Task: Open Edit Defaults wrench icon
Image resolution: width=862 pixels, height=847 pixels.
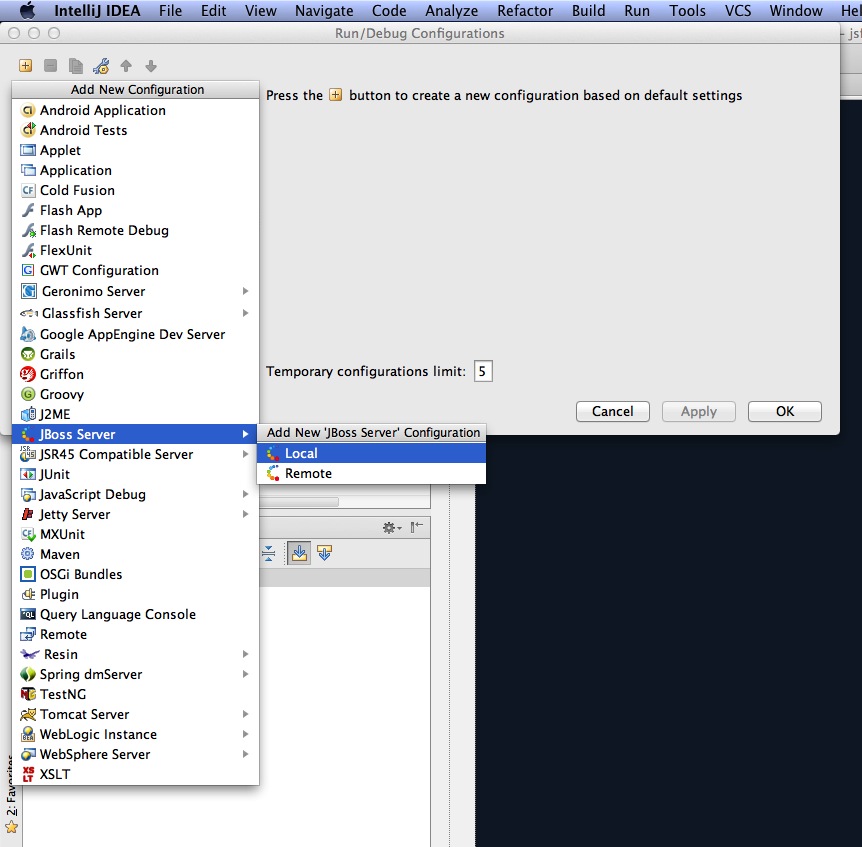Action: [x=101, y=66]
